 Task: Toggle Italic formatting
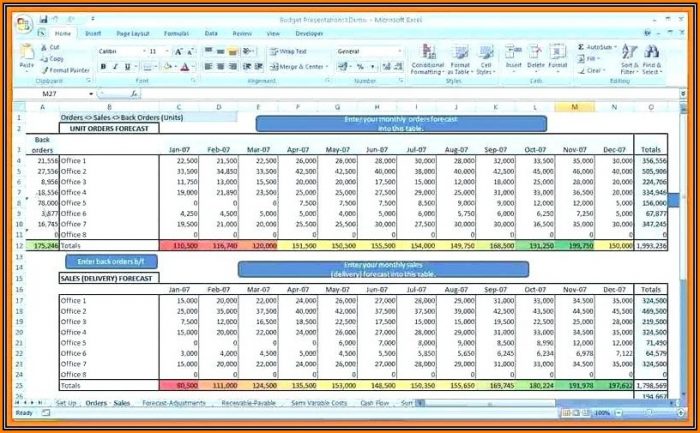(115, 67)
